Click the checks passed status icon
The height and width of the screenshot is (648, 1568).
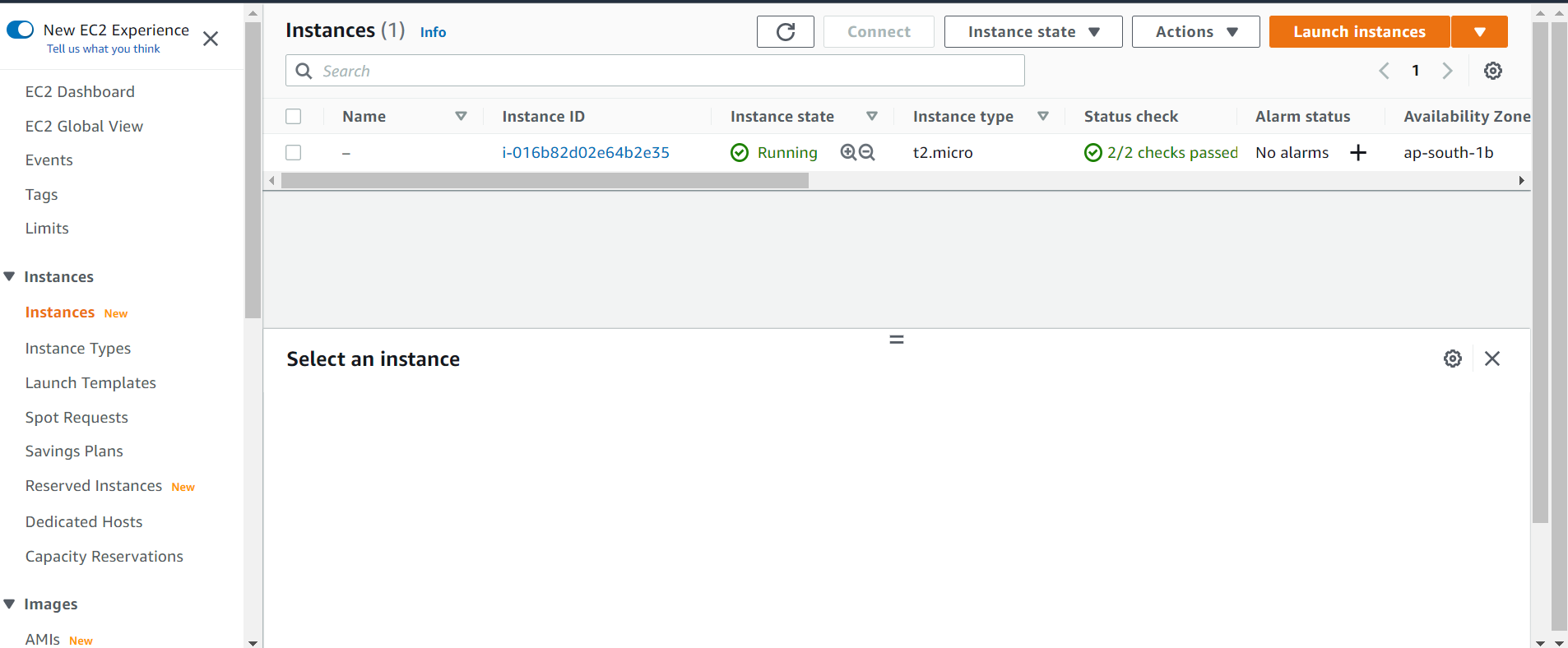(1093, 152)
